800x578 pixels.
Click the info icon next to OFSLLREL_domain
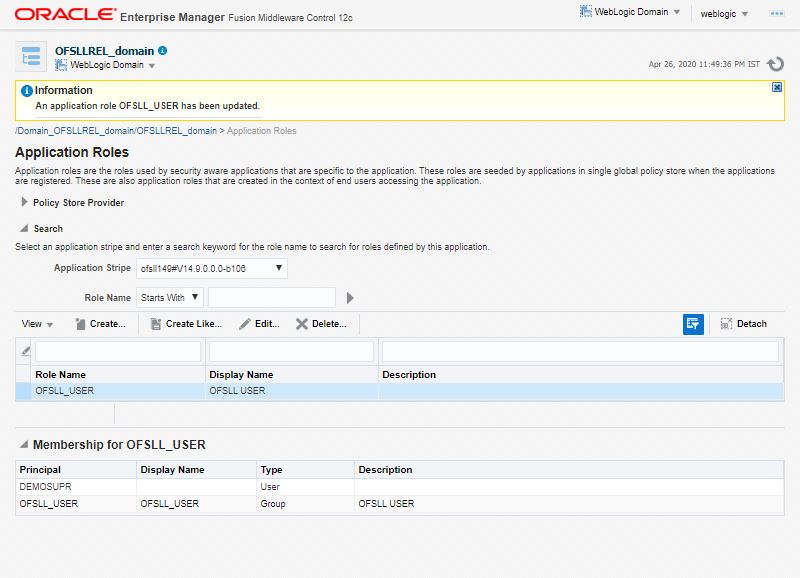(x=162, y=51)
